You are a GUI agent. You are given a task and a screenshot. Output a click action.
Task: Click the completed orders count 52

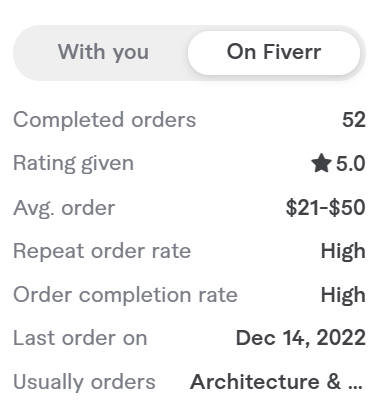point(354,120)
